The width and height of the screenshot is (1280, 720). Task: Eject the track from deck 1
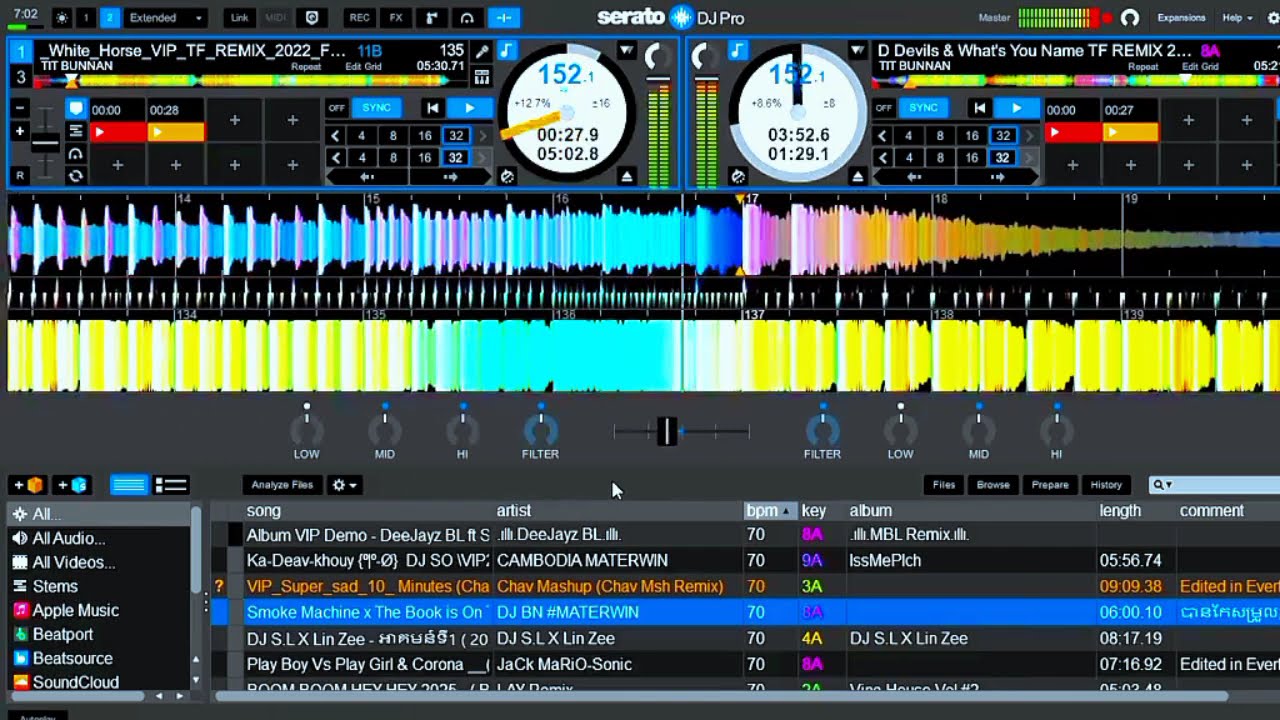626,176
